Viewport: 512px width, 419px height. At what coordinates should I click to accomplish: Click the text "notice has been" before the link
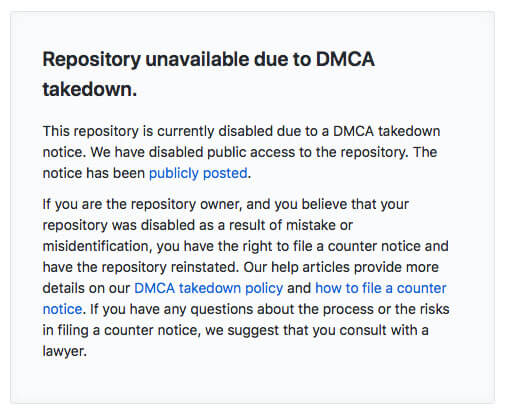tap(94, 174)
